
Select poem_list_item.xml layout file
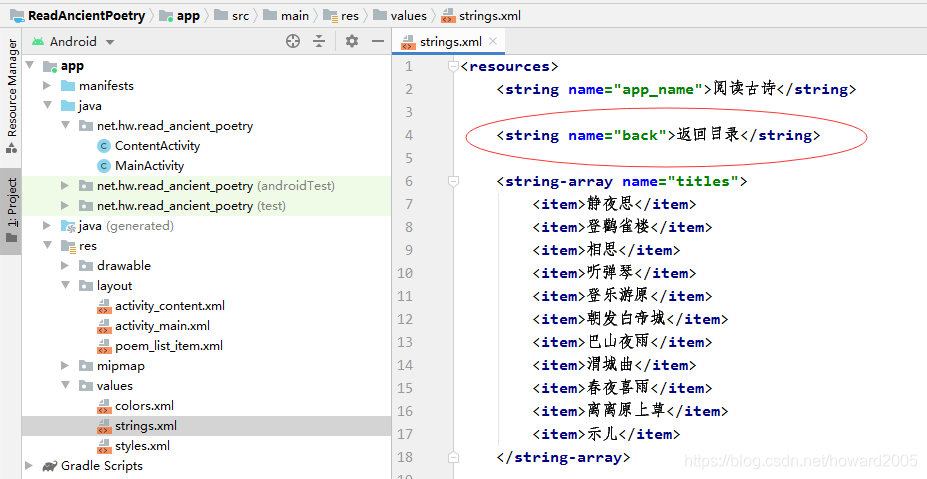tap(168, 346)
